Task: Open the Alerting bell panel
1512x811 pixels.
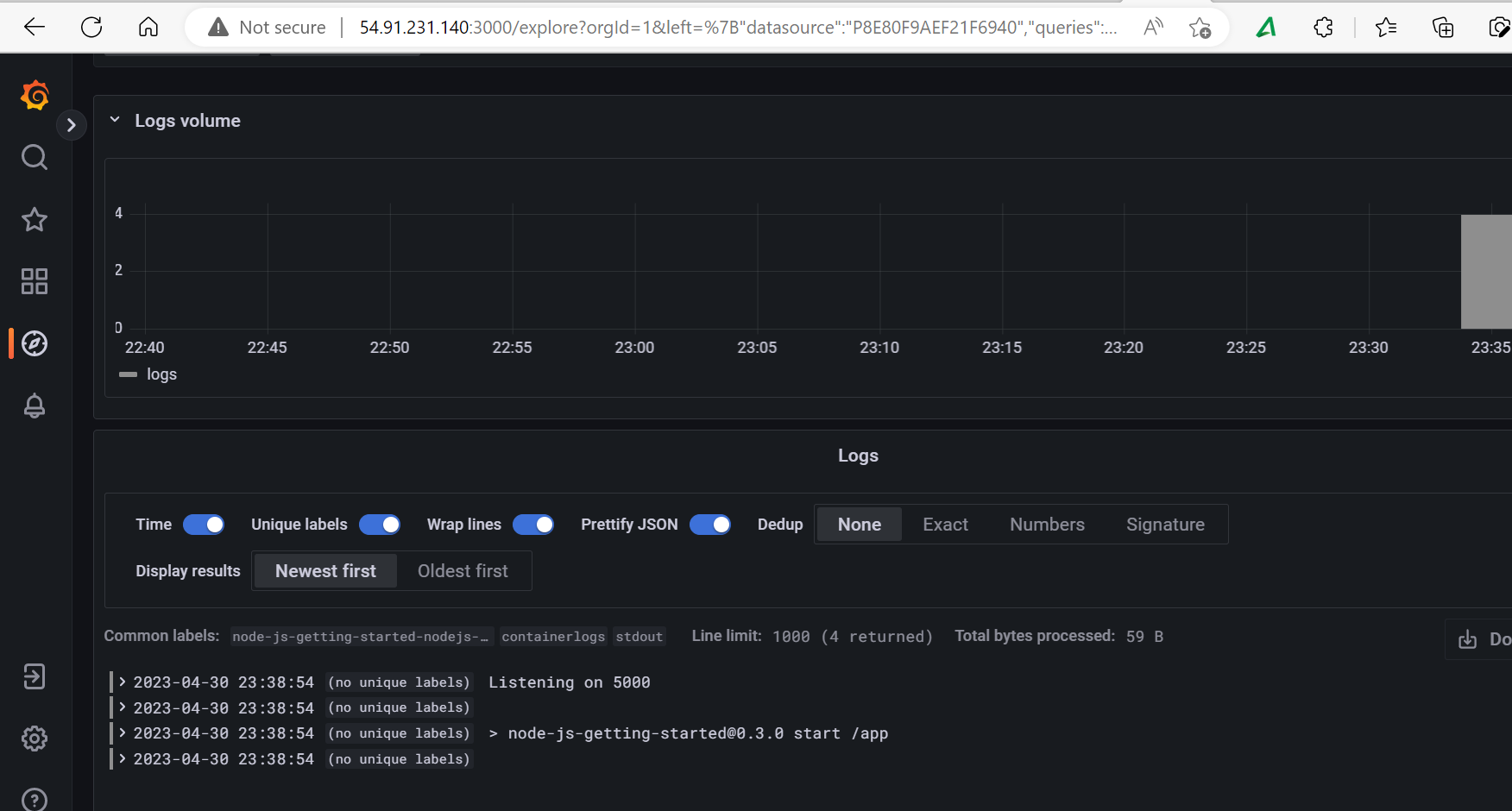Action: [35, 405]
